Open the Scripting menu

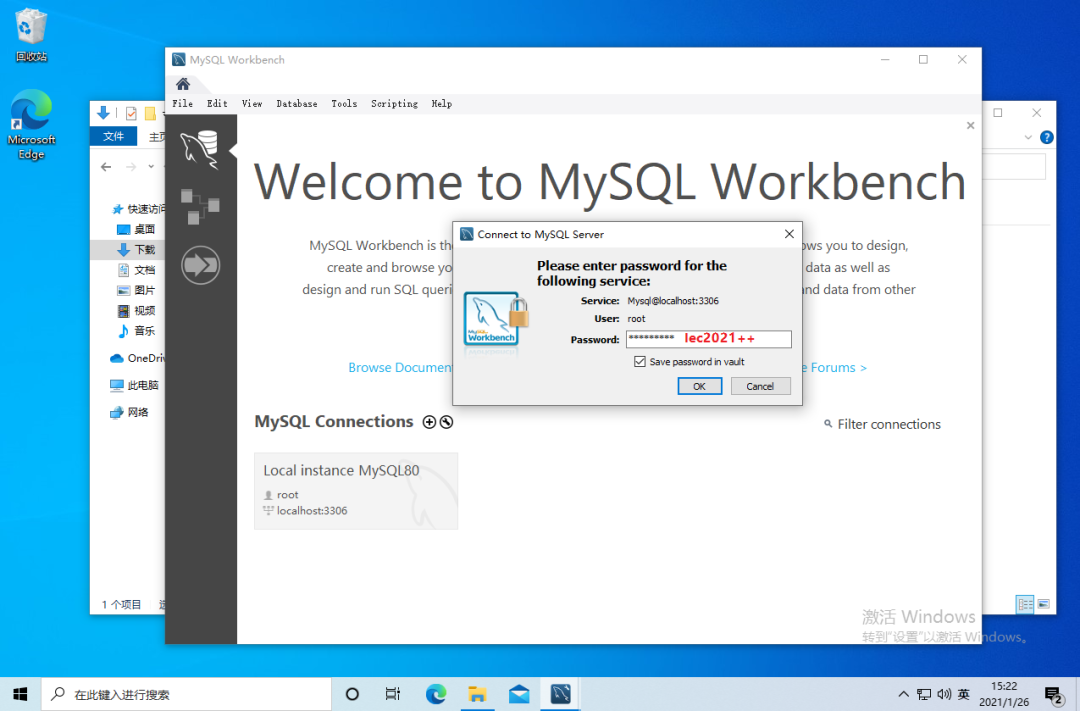pos(394,103)
